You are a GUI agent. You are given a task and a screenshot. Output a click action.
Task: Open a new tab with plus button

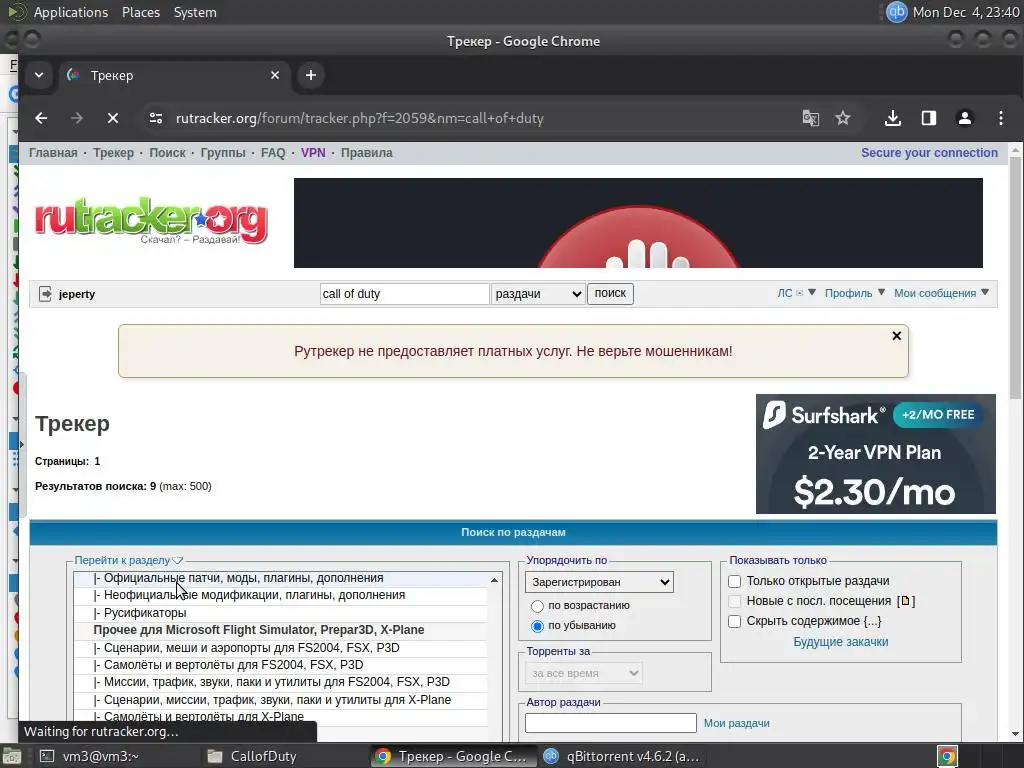(311, 75)
